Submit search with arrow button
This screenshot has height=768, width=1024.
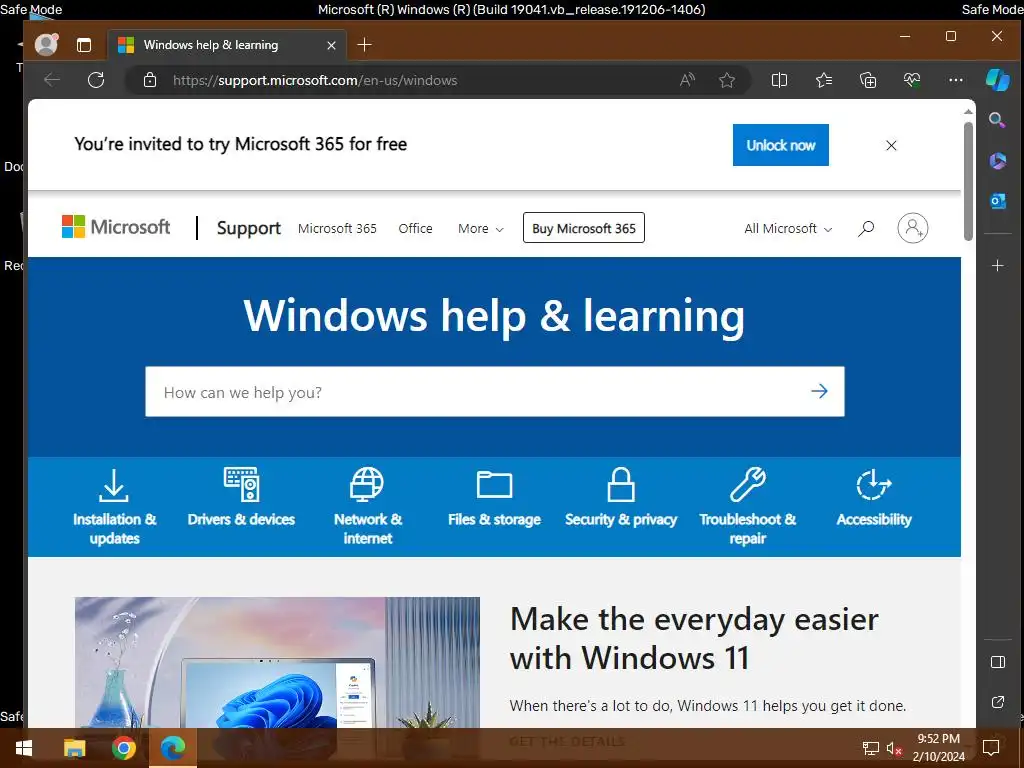click(819, 391)
